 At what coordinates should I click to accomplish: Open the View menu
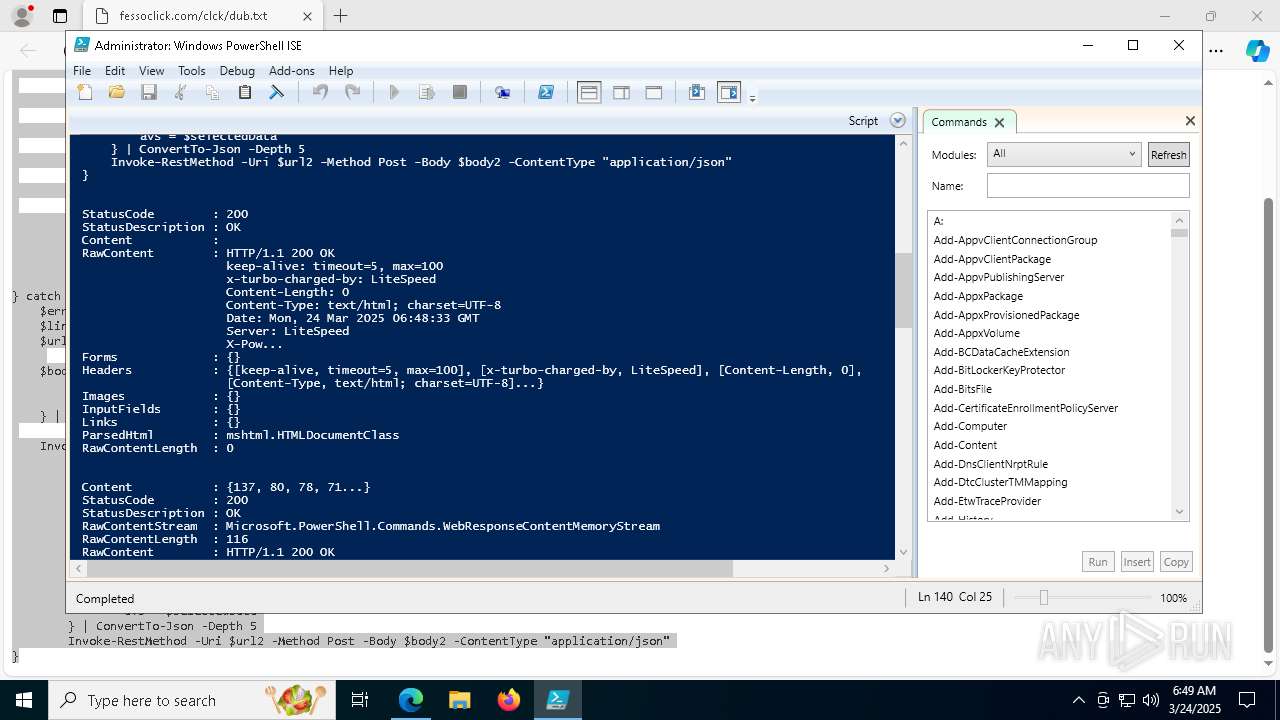151,71
